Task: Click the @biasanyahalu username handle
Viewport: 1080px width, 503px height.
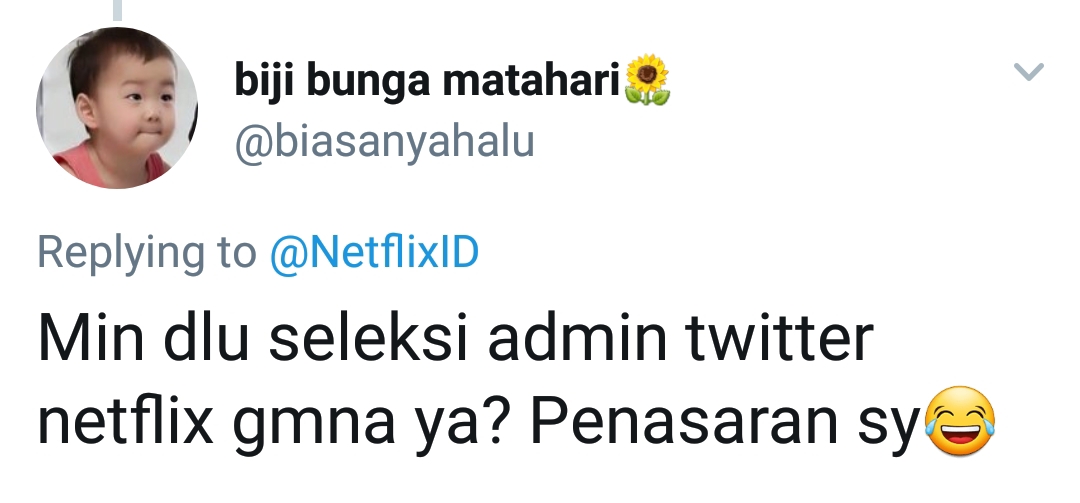Action: tap(384, 142)
